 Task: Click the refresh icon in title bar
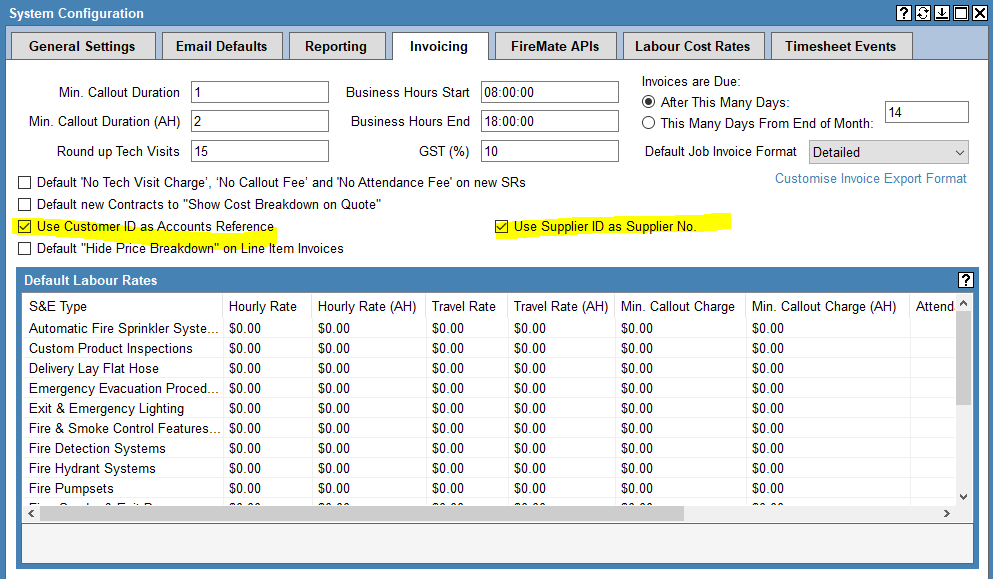coord(923,13)
